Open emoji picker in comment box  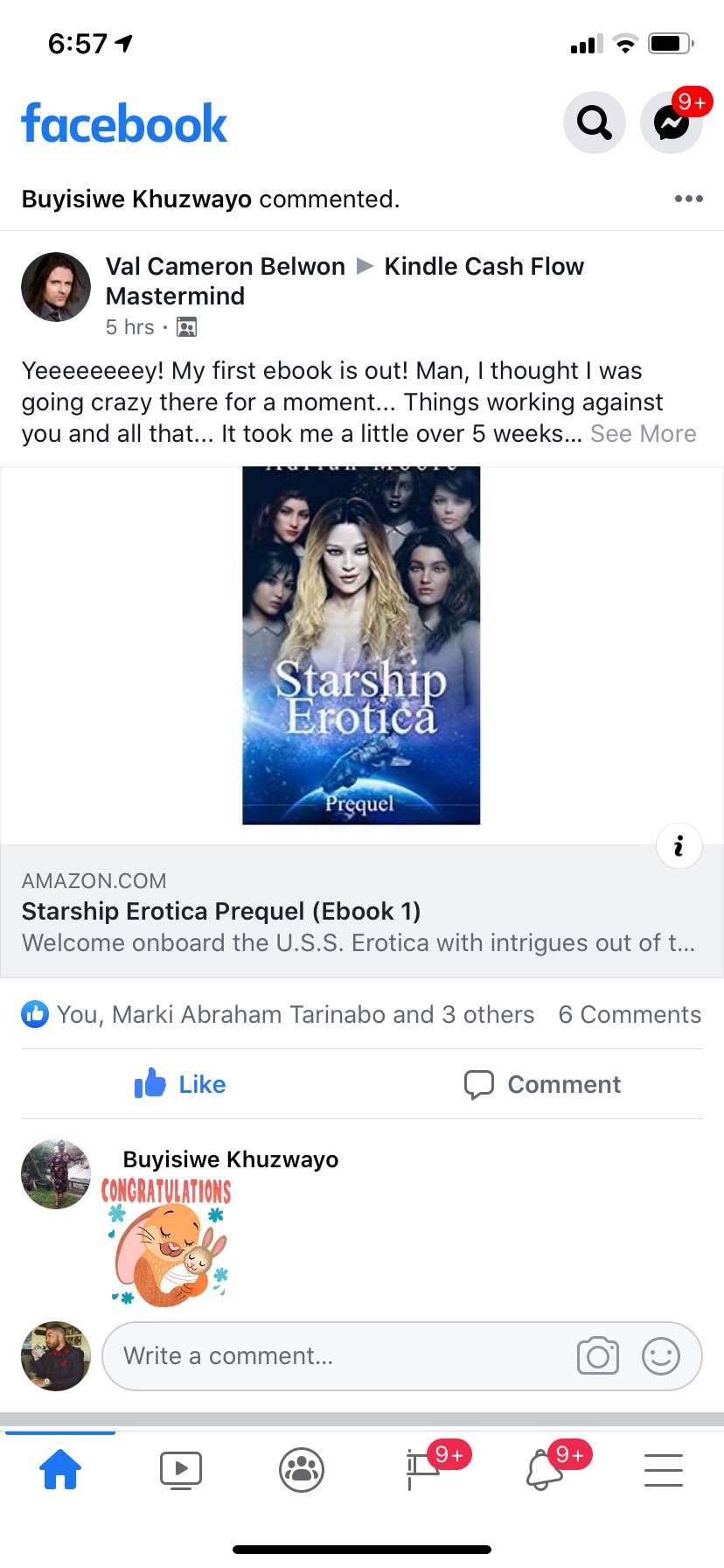(661, 1356)
